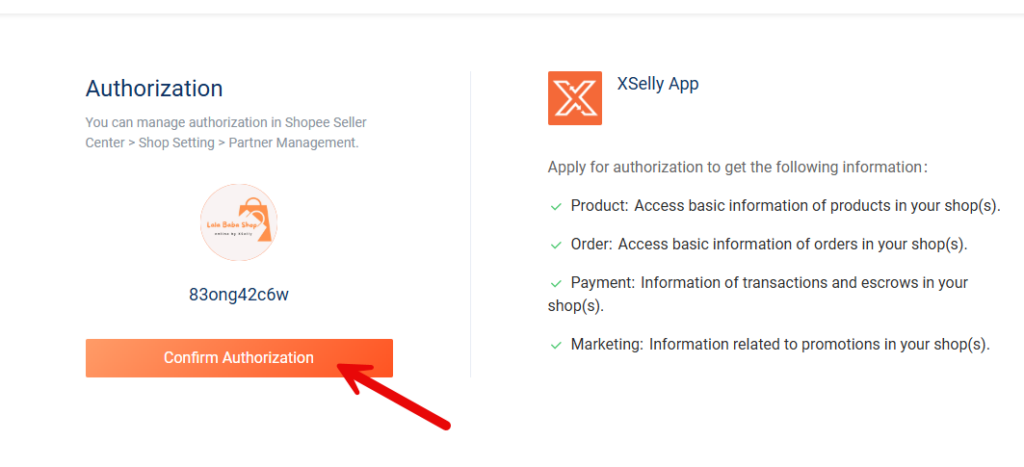1024x467 pixels.
Task: Click the Payment permission description
Action: tap(758, 293)
